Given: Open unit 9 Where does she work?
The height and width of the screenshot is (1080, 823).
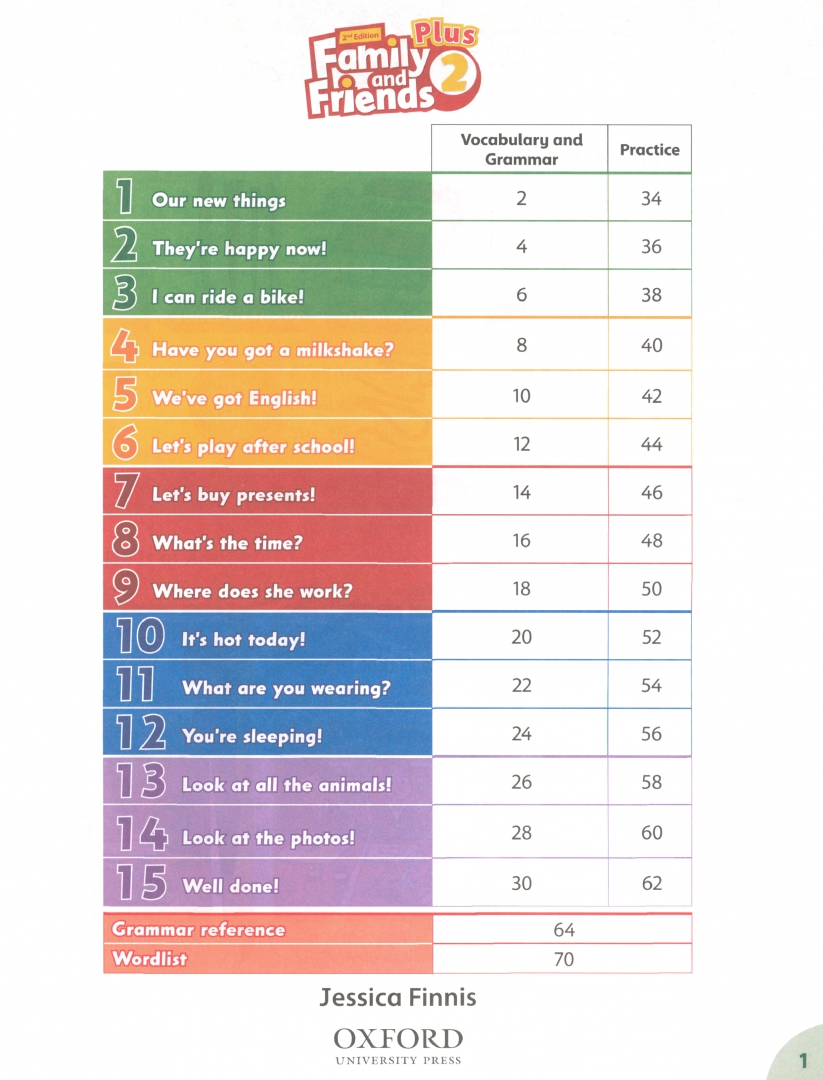Looking at the screenshot, I should pyautogui.click(x=267, y=588).
